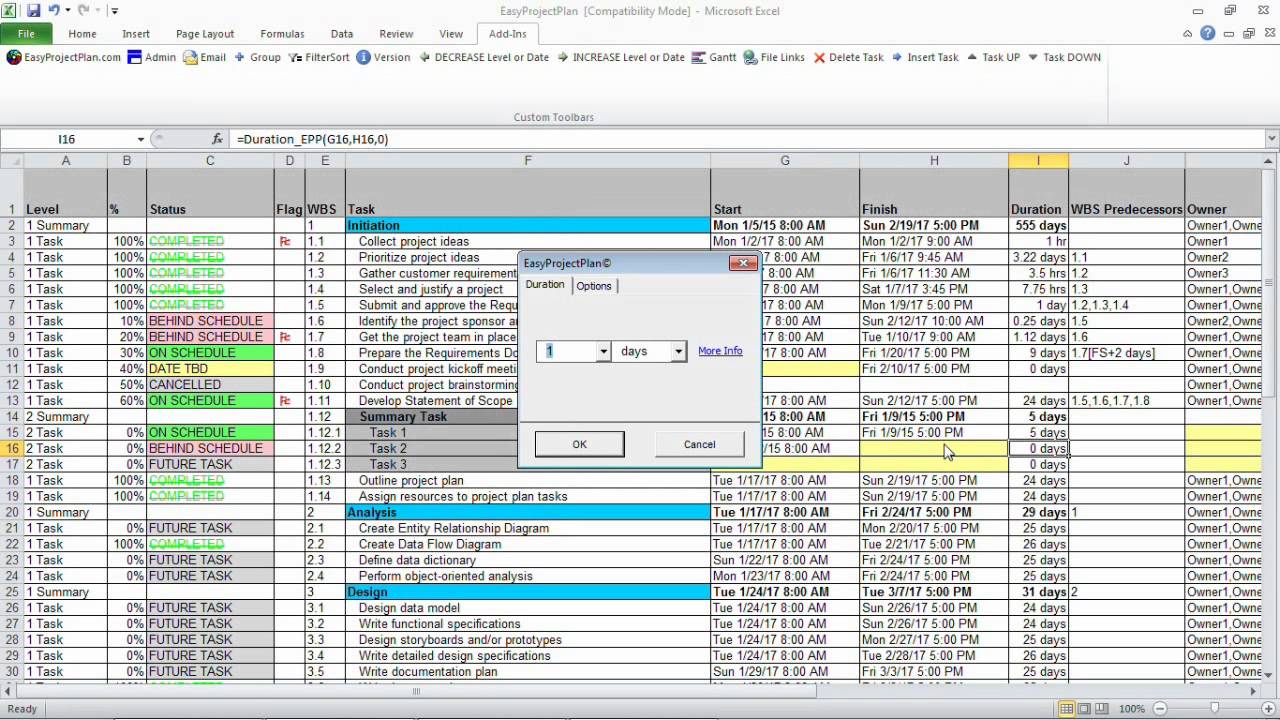Open the Admin add-in tool
Screen dimensions: 1280x720
click(x=152, y=57)
